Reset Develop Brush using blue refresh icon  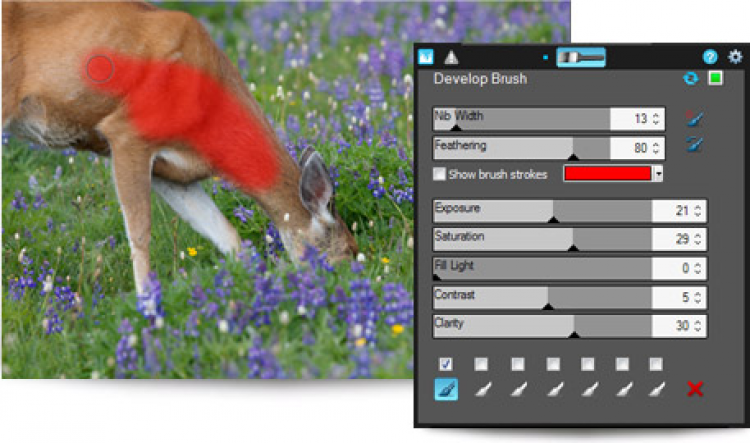pyautogui.click(x=691, y=78)
